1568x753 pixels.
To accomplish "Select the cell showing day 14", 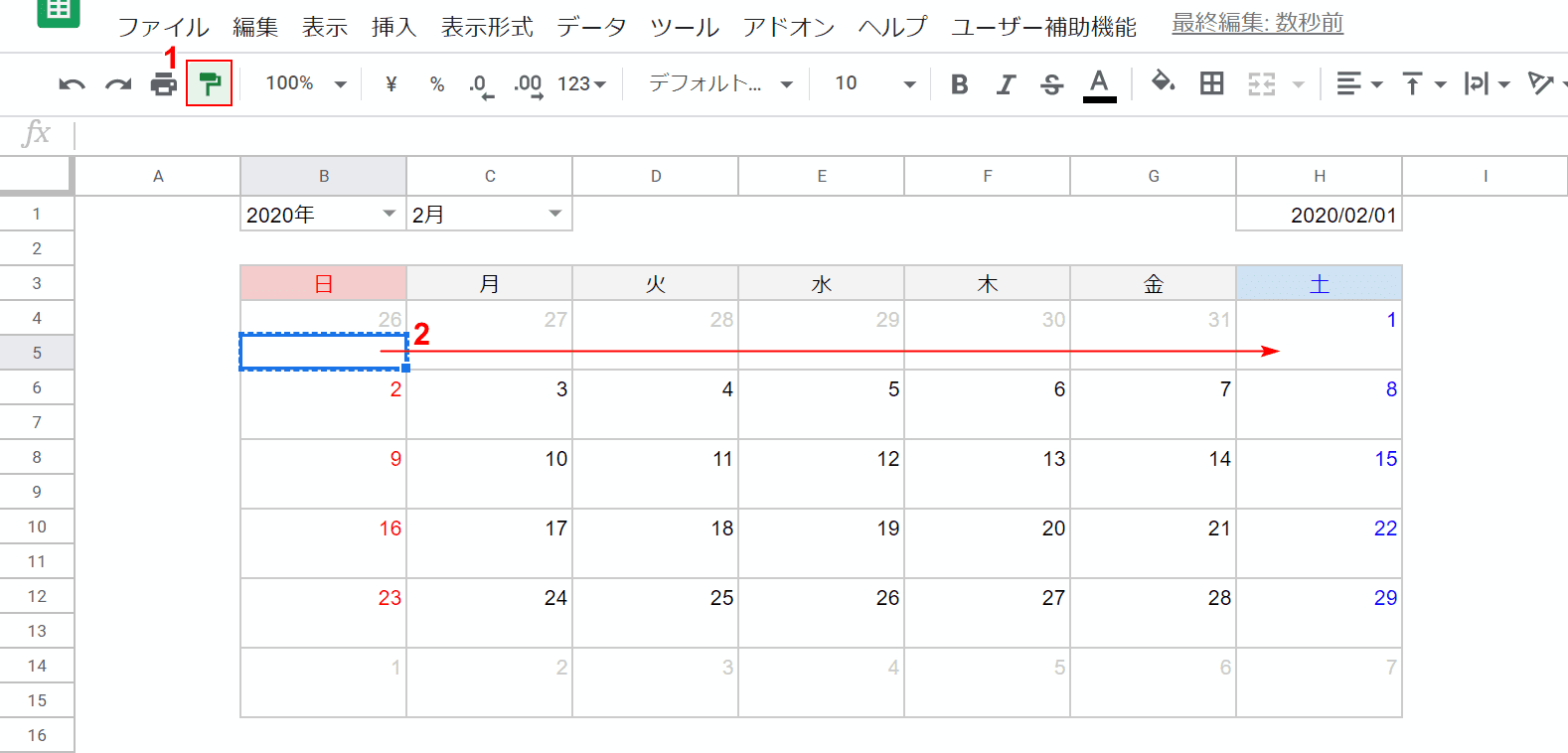I will tap(1154, 457).
